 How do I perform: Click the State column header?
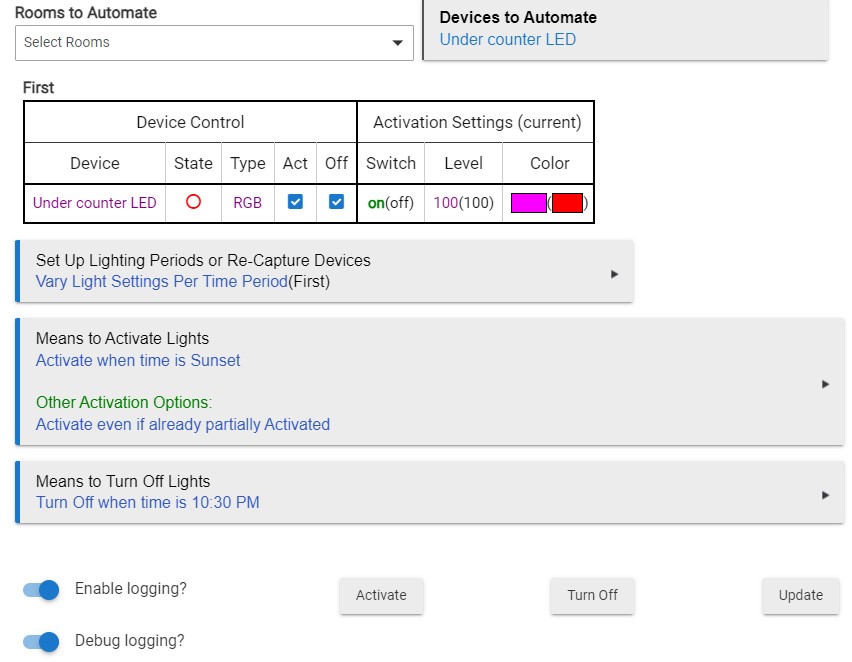tap(193, 163)
